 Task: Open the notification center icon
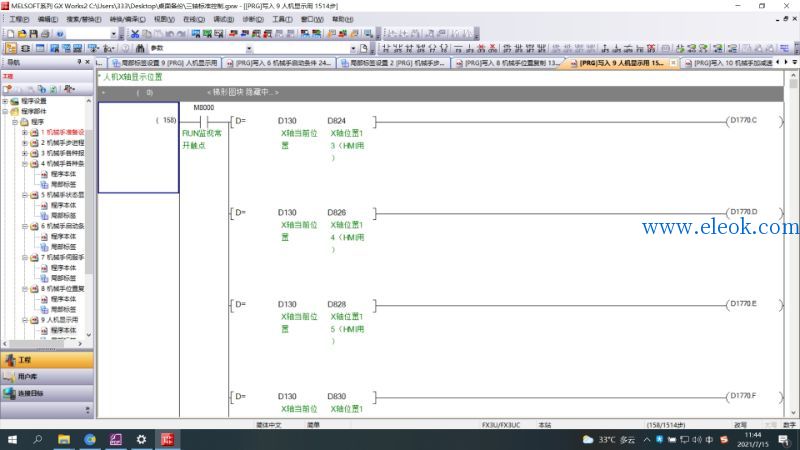pos(784,439)
